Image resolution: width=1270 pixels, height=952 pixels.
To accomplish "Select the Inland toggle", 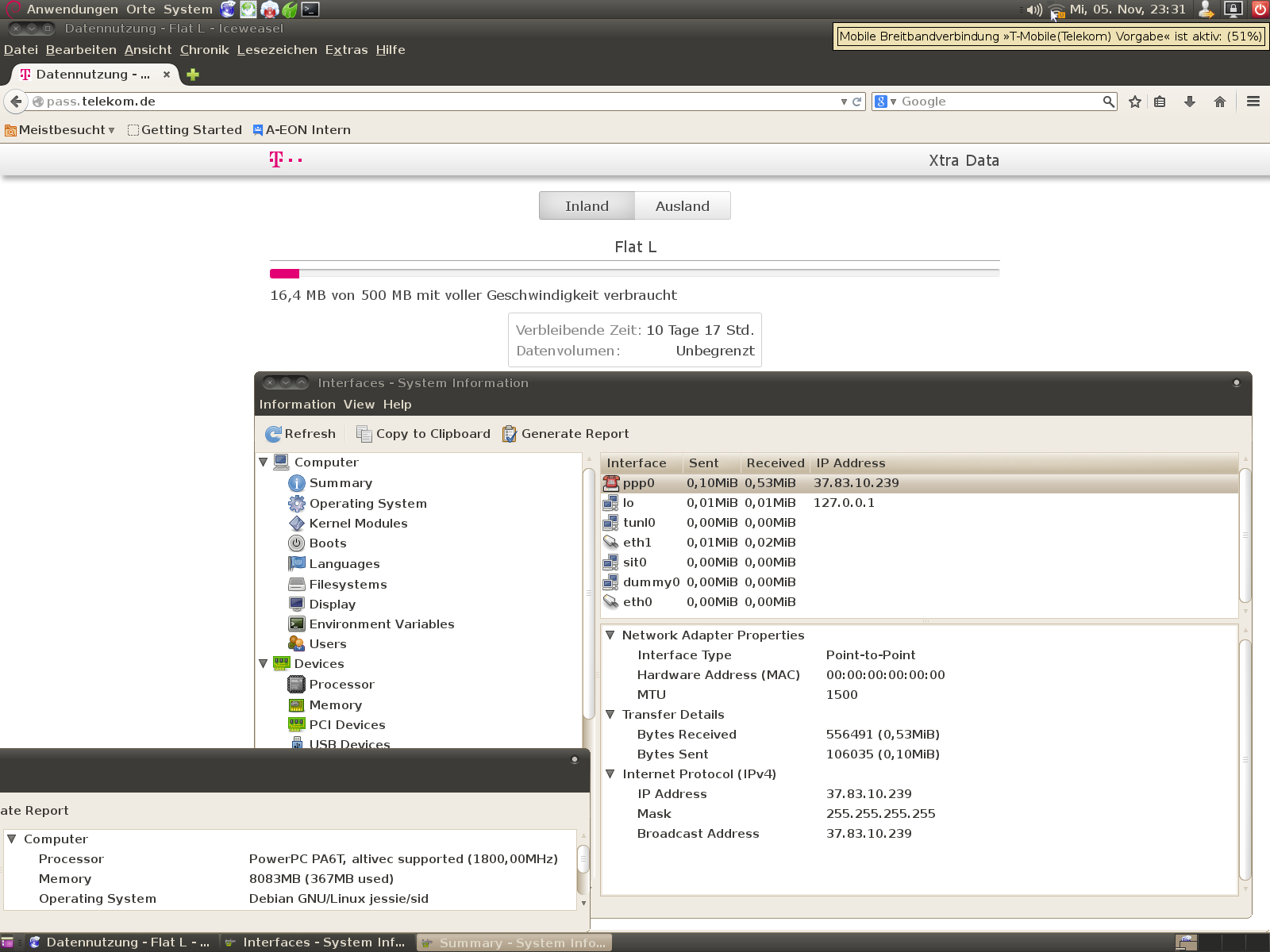I will click(587, 206).
